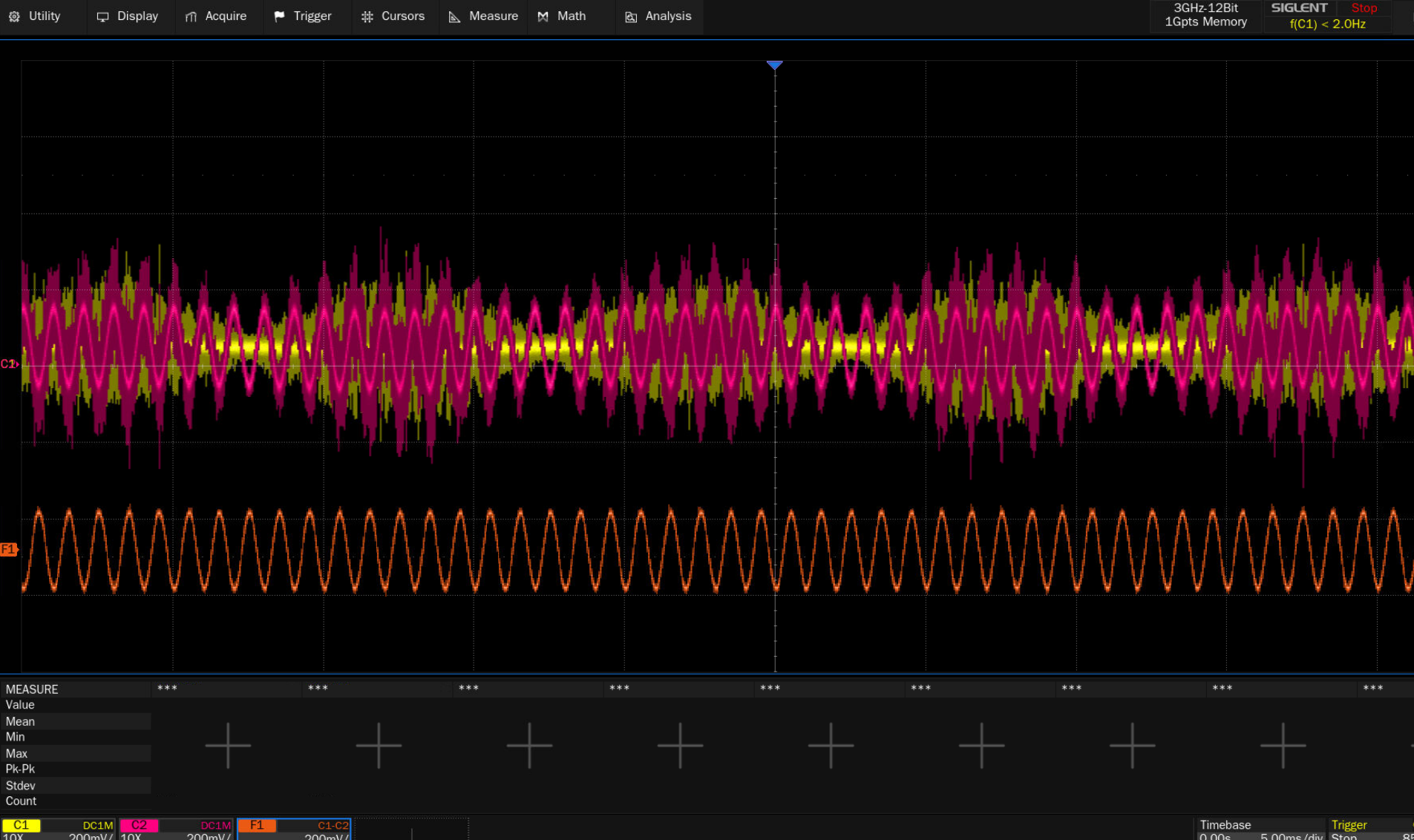Add measurement in third plus slot

click(529, 745)
